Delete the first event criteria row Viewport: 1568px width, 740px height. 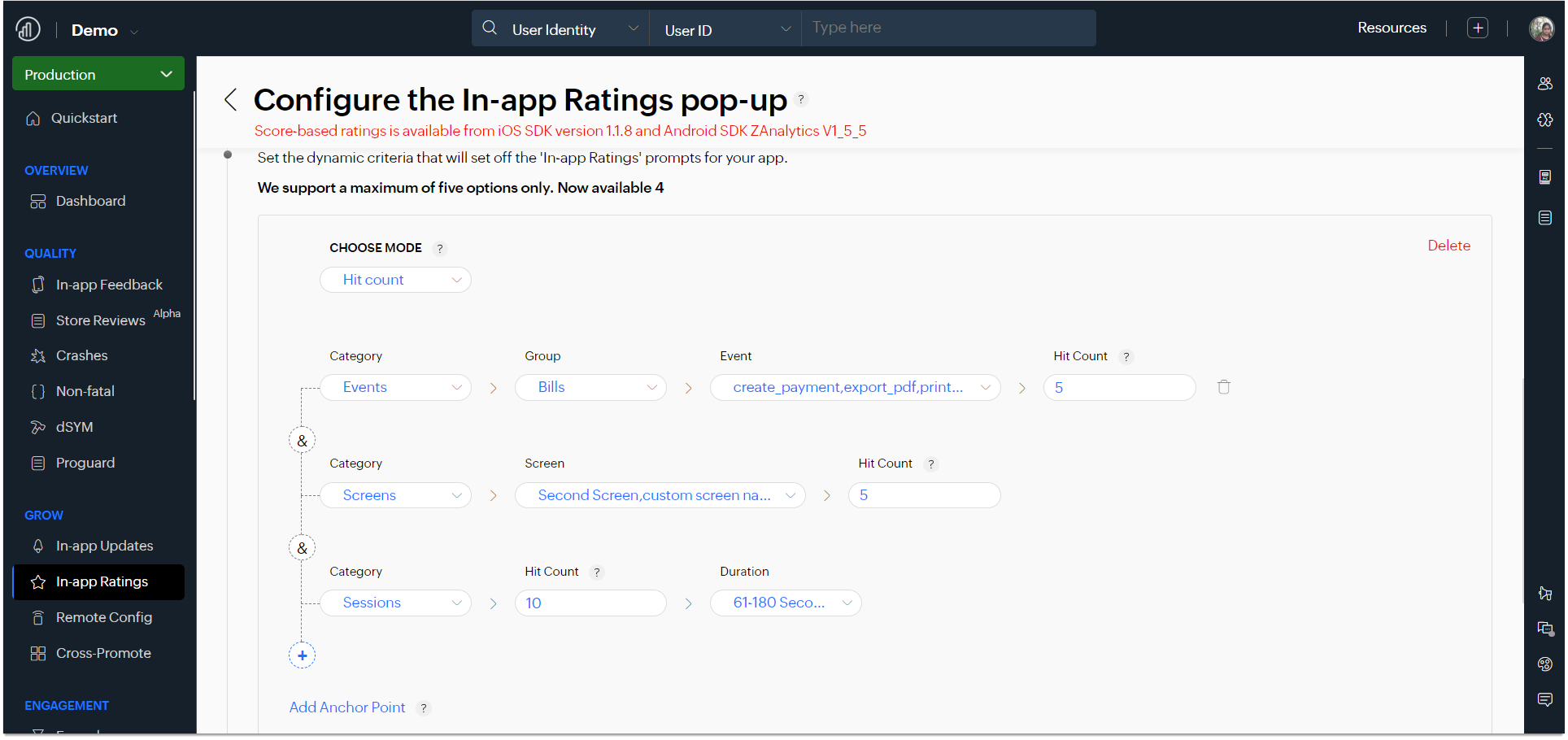coord(1223,387)
